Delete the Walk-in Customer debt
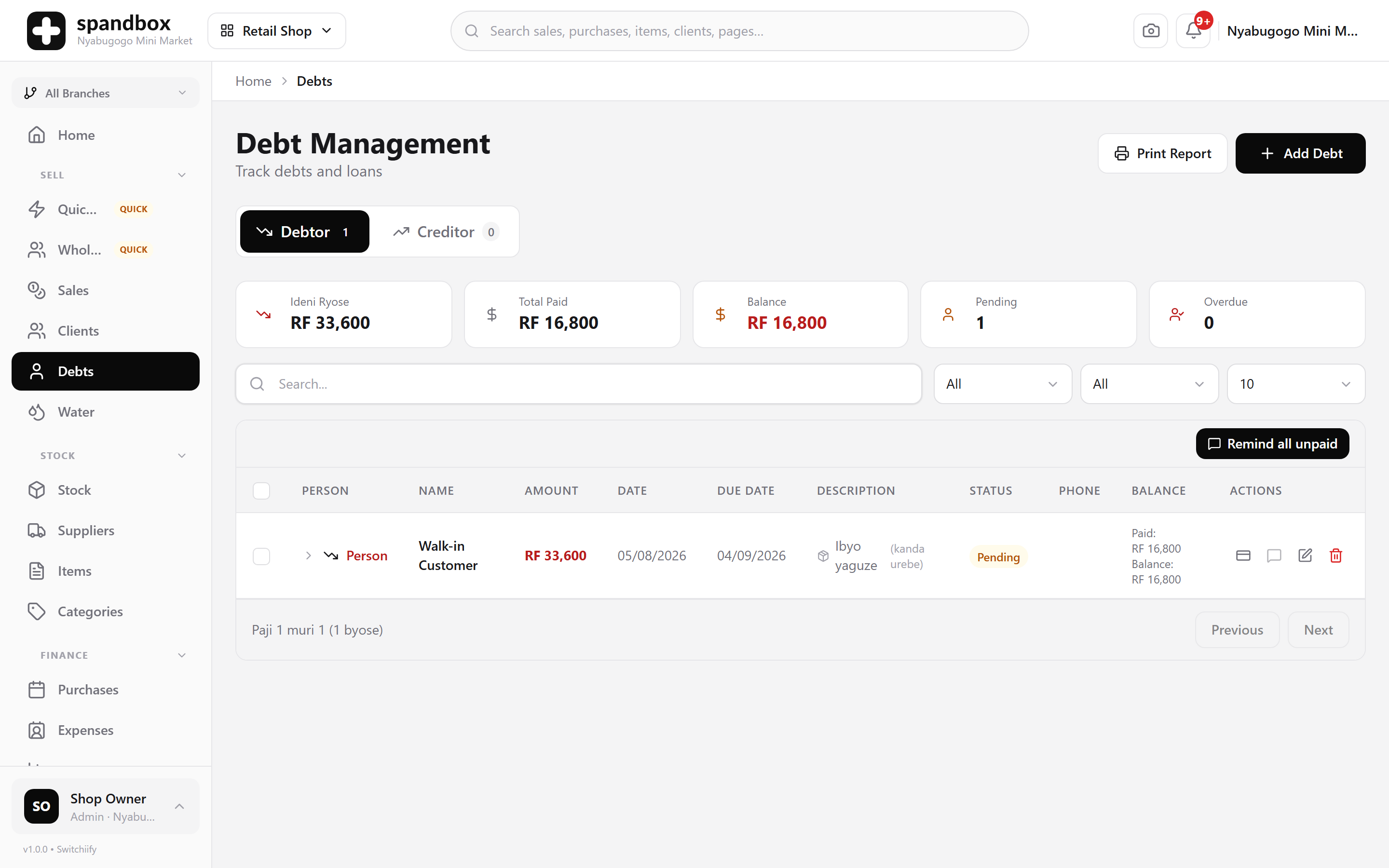The width and height of the screenshot is (1389, 868). tap(1336, 555)
